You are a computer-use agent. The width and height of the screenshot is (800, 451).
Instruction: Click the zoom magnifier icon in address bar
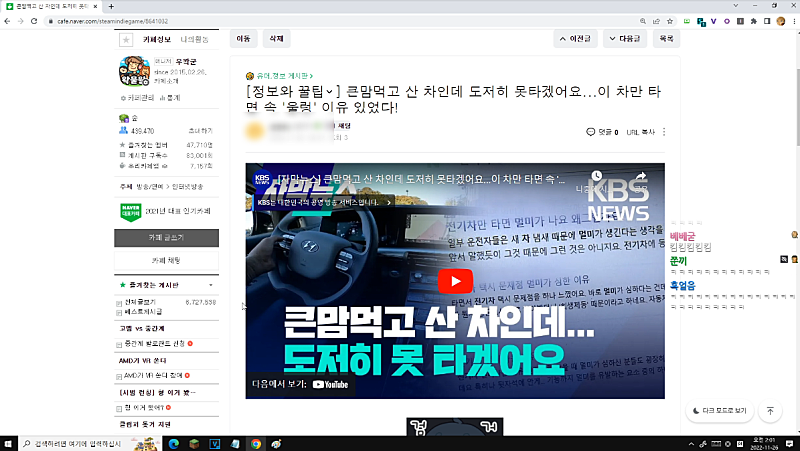click(x=643, y=21)
